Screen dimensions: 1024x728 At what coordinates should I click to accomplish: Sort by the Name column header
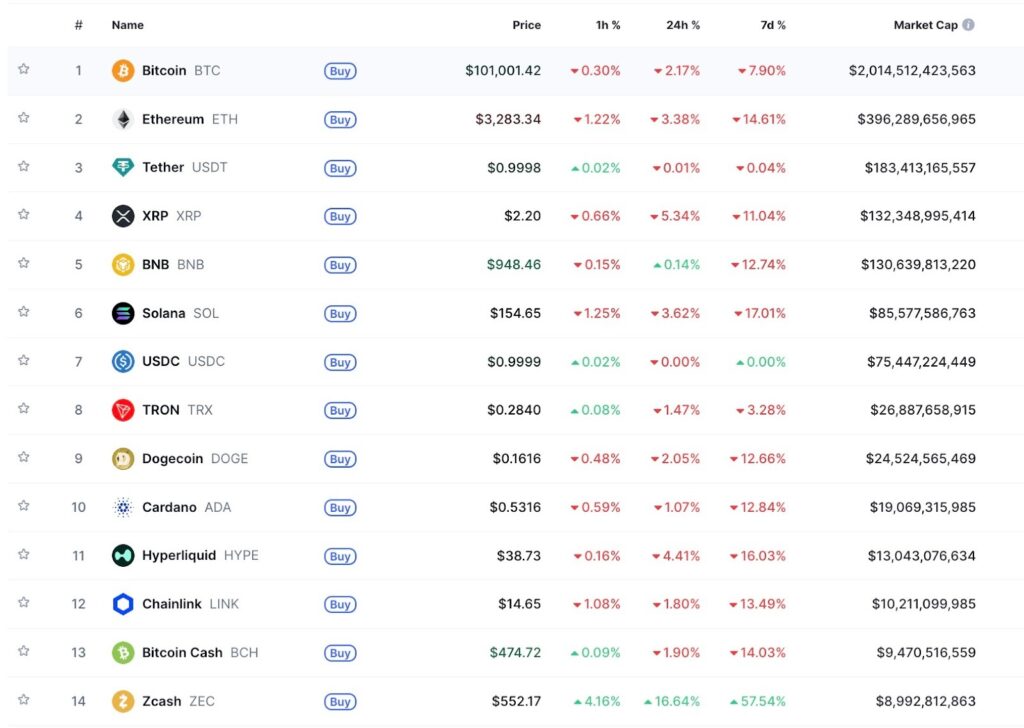click(x=127, y=25)
